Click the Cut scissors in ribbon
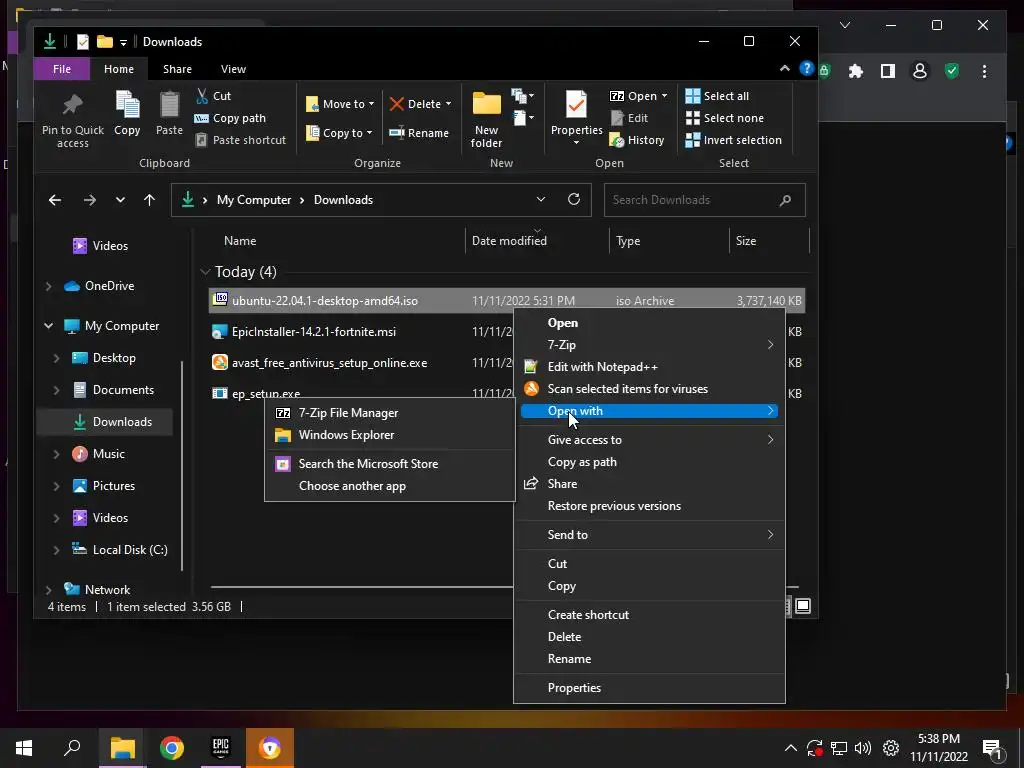The height and width of the screenshot is (768, 1024). pyautogui.click(x=202, y=96)
